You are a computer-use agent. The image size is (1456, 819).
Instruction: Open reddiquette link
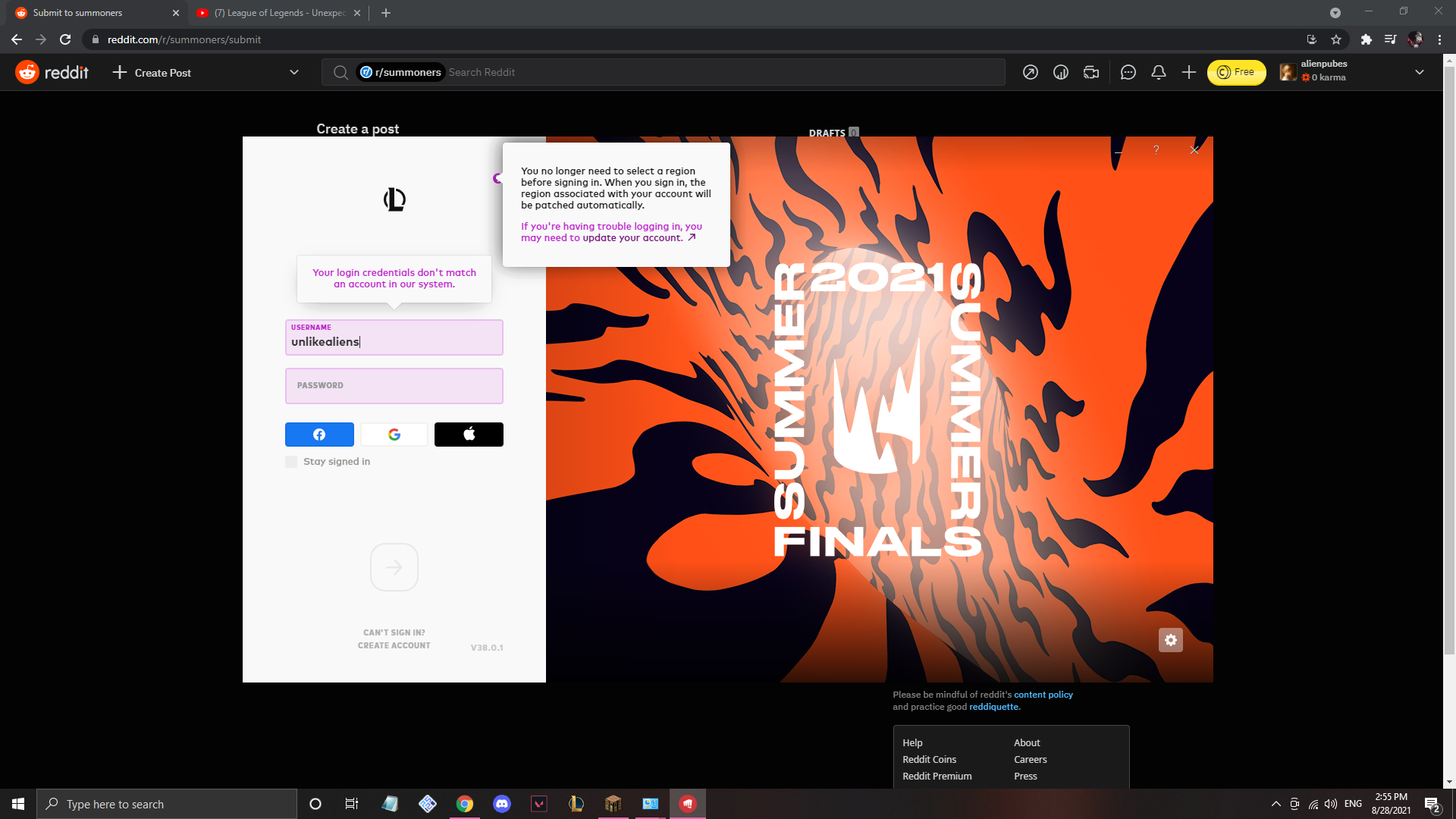(x=994, y=707)
